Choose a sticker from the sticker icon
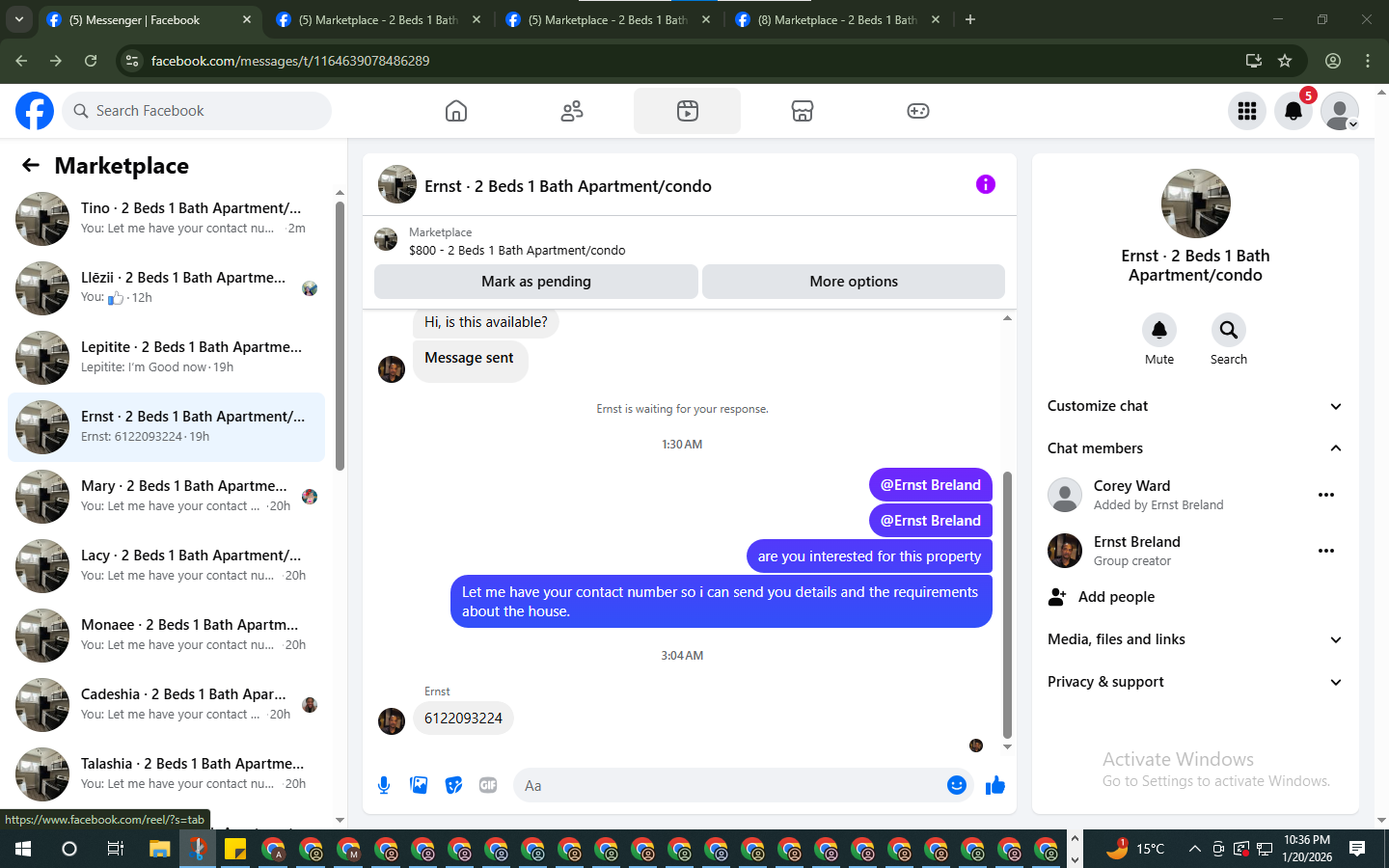The width and height of the screenshot is (1389, 868). 453,785
